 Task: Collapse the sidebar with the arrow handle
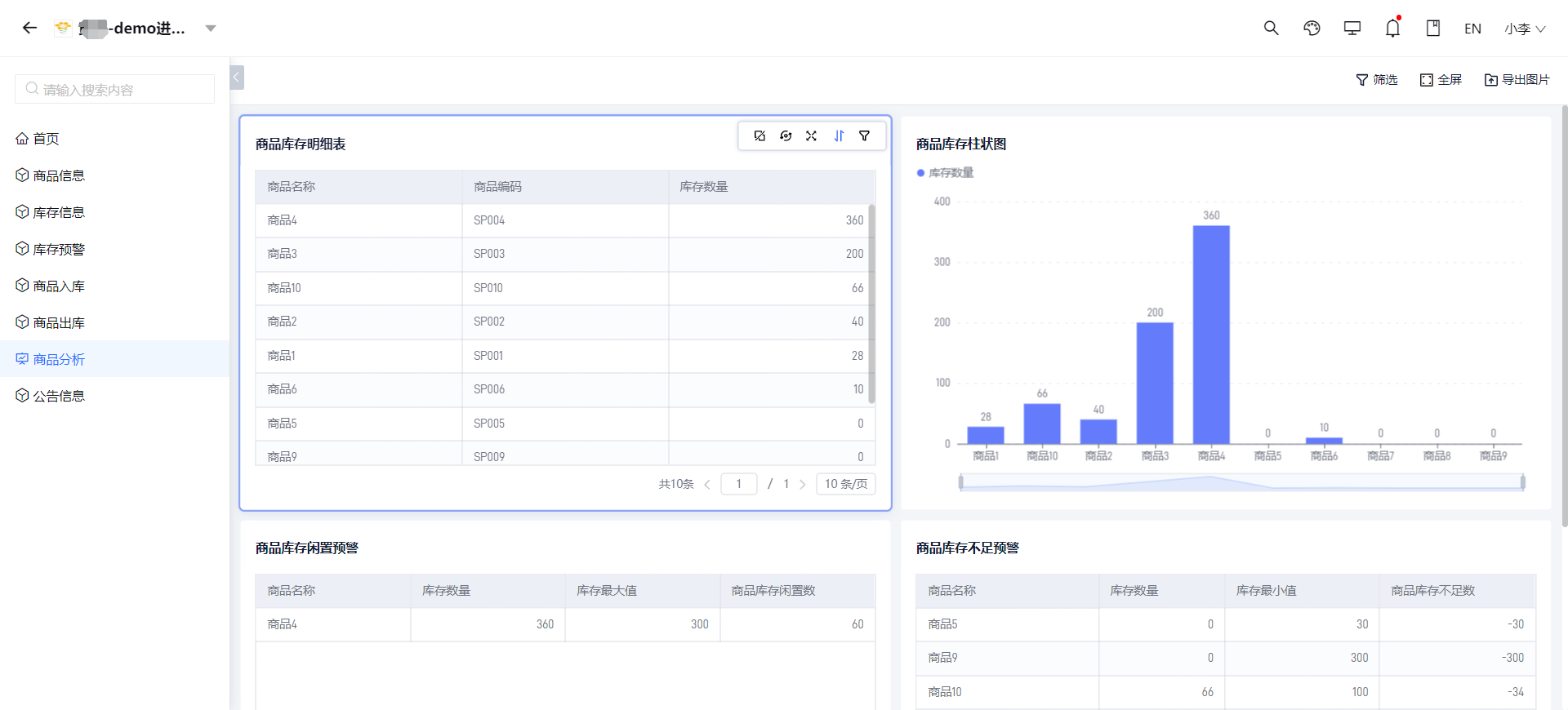click(237, 78)
